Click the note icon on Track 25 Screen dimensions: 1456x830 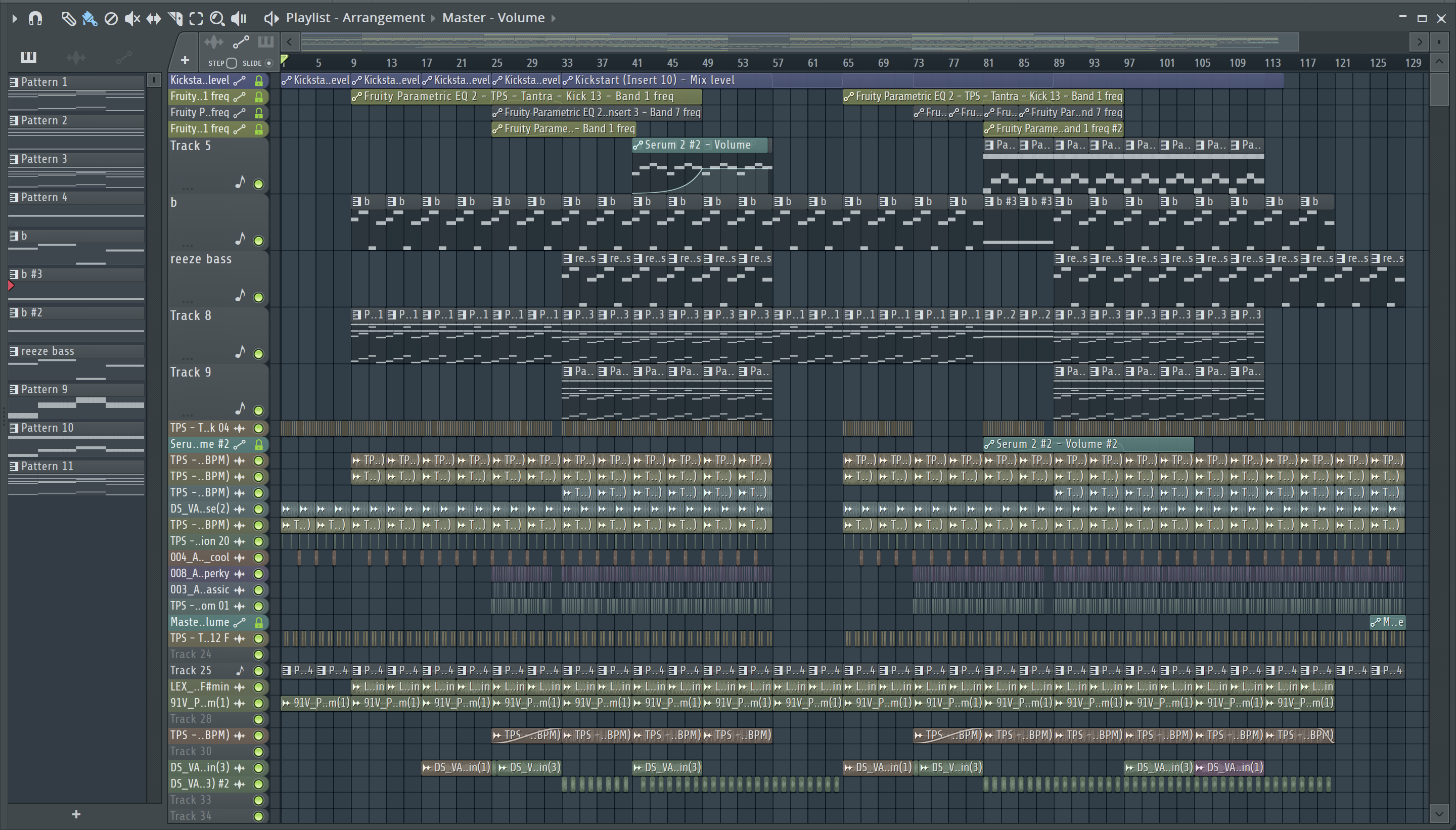(x=241, y=670)
